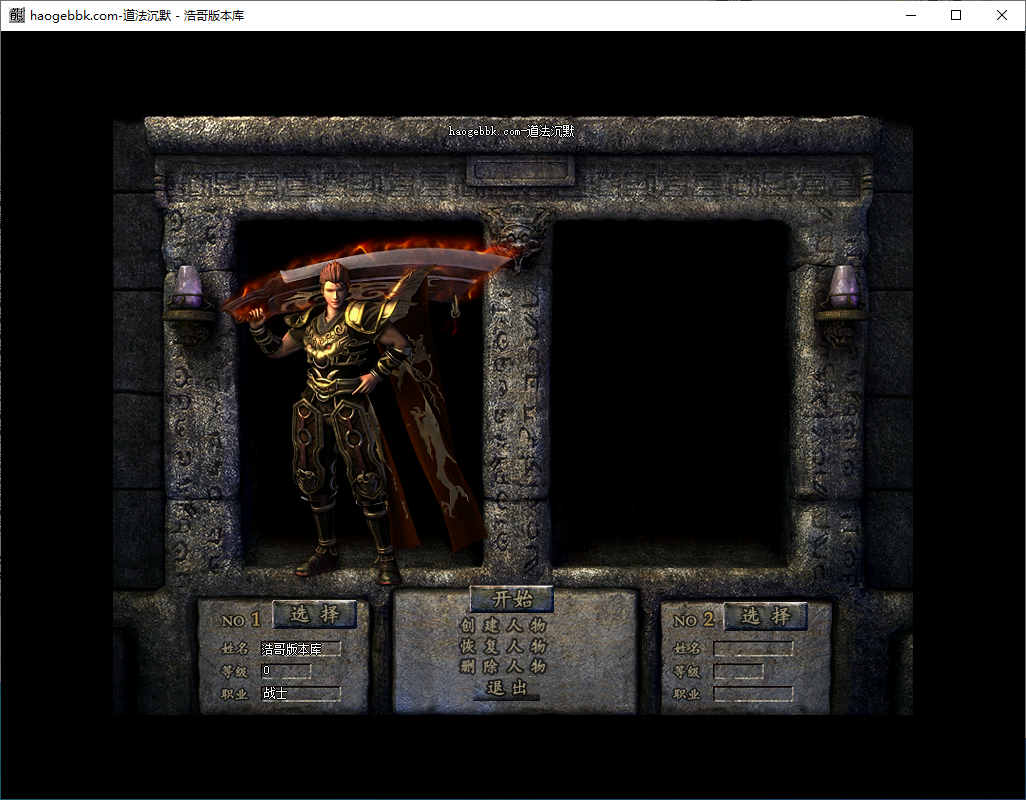Click the empty second character slot

671,392
